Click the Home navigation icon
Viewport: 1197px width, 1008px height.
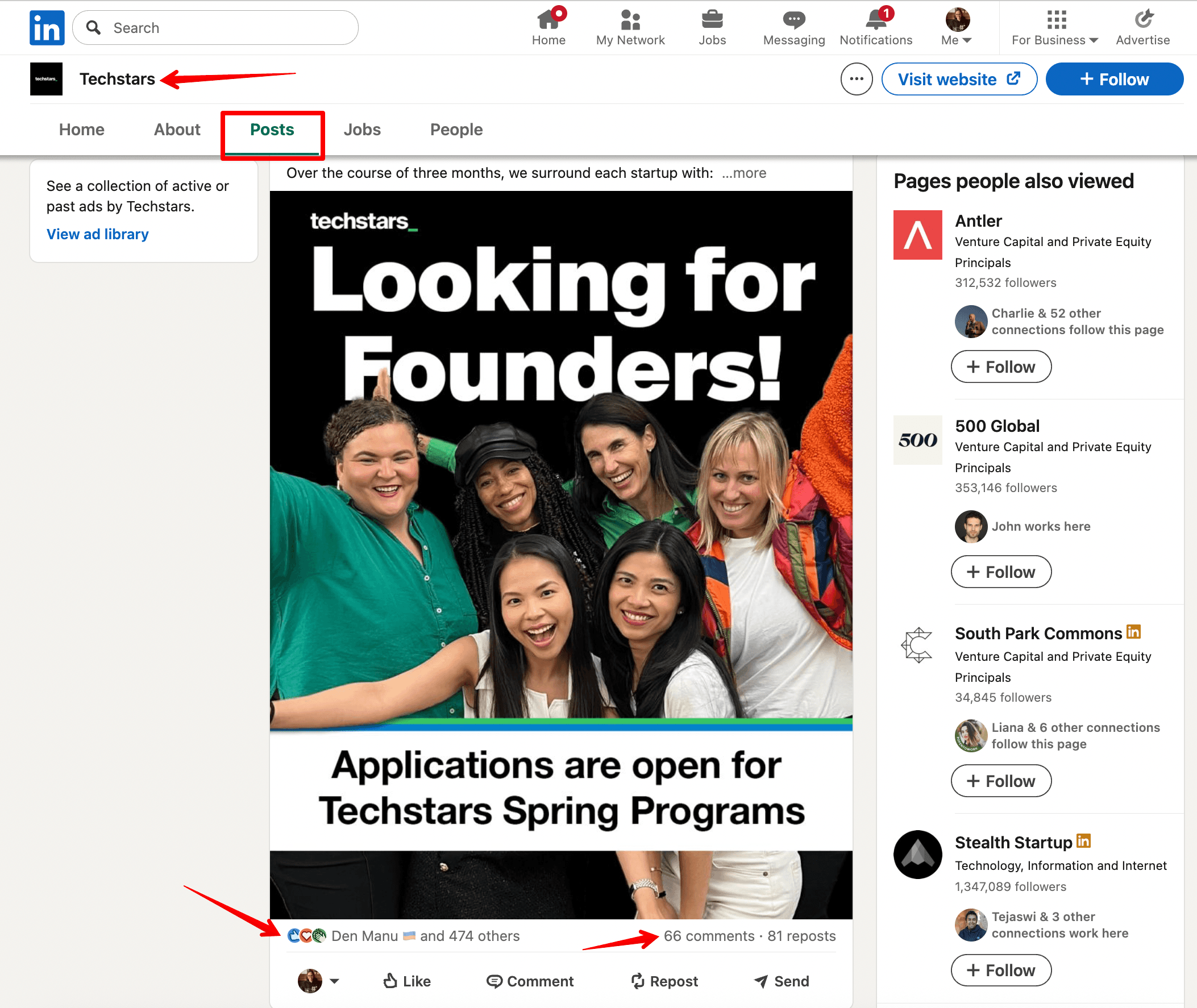click(548, 26)
